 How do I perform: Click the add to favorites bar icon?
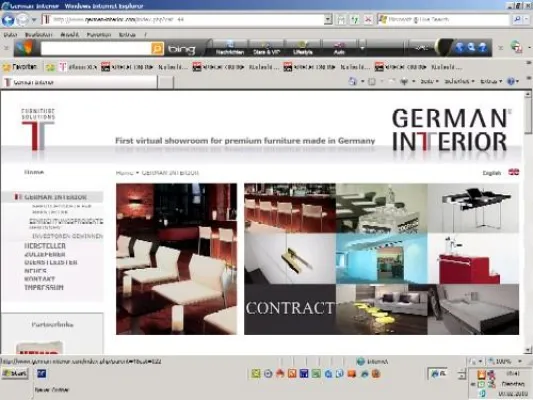point(50,67)
